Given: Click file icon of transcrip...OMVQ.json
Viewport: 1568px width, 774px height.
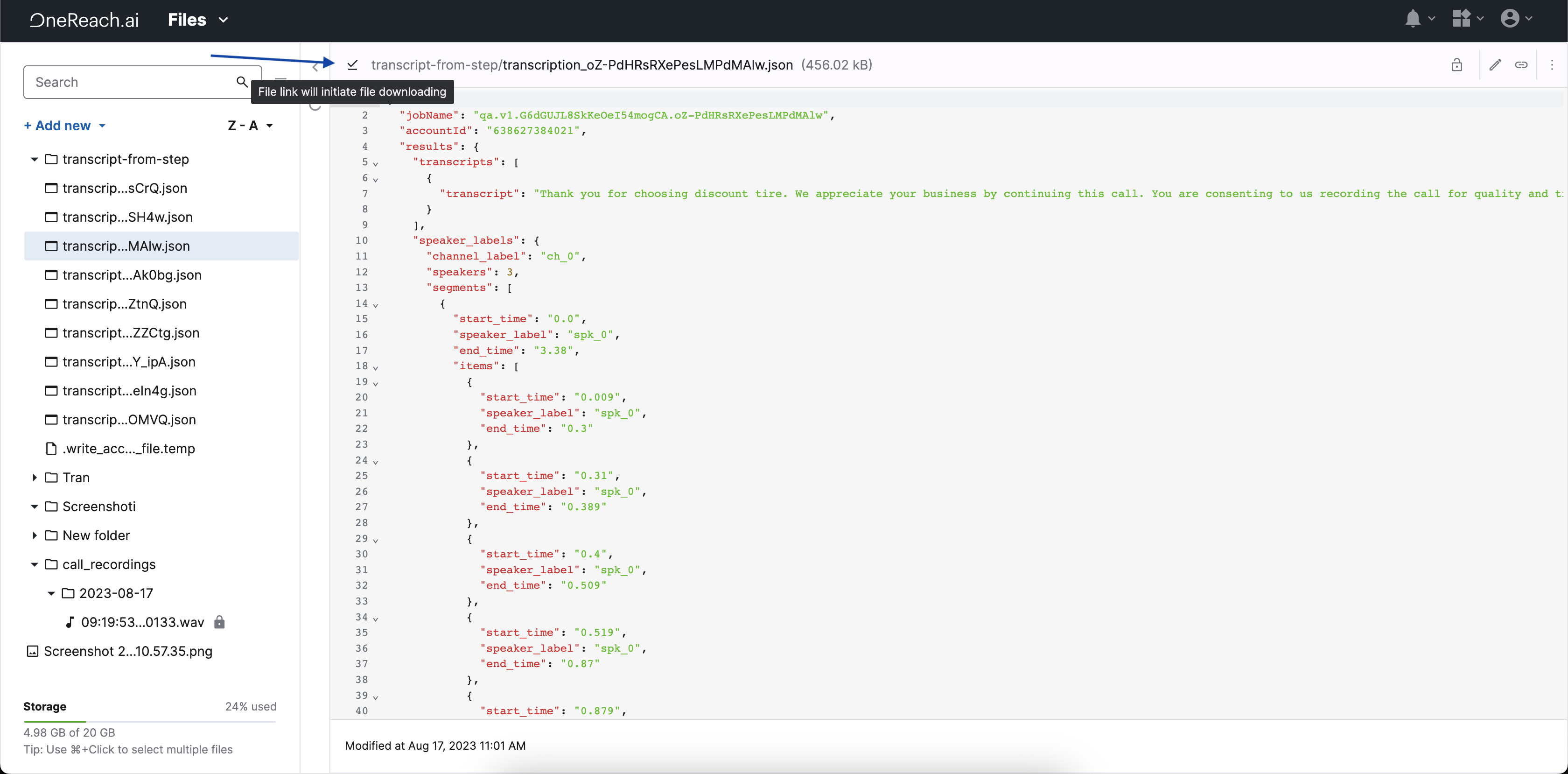Looking at the screenshot, I should 52,420.
